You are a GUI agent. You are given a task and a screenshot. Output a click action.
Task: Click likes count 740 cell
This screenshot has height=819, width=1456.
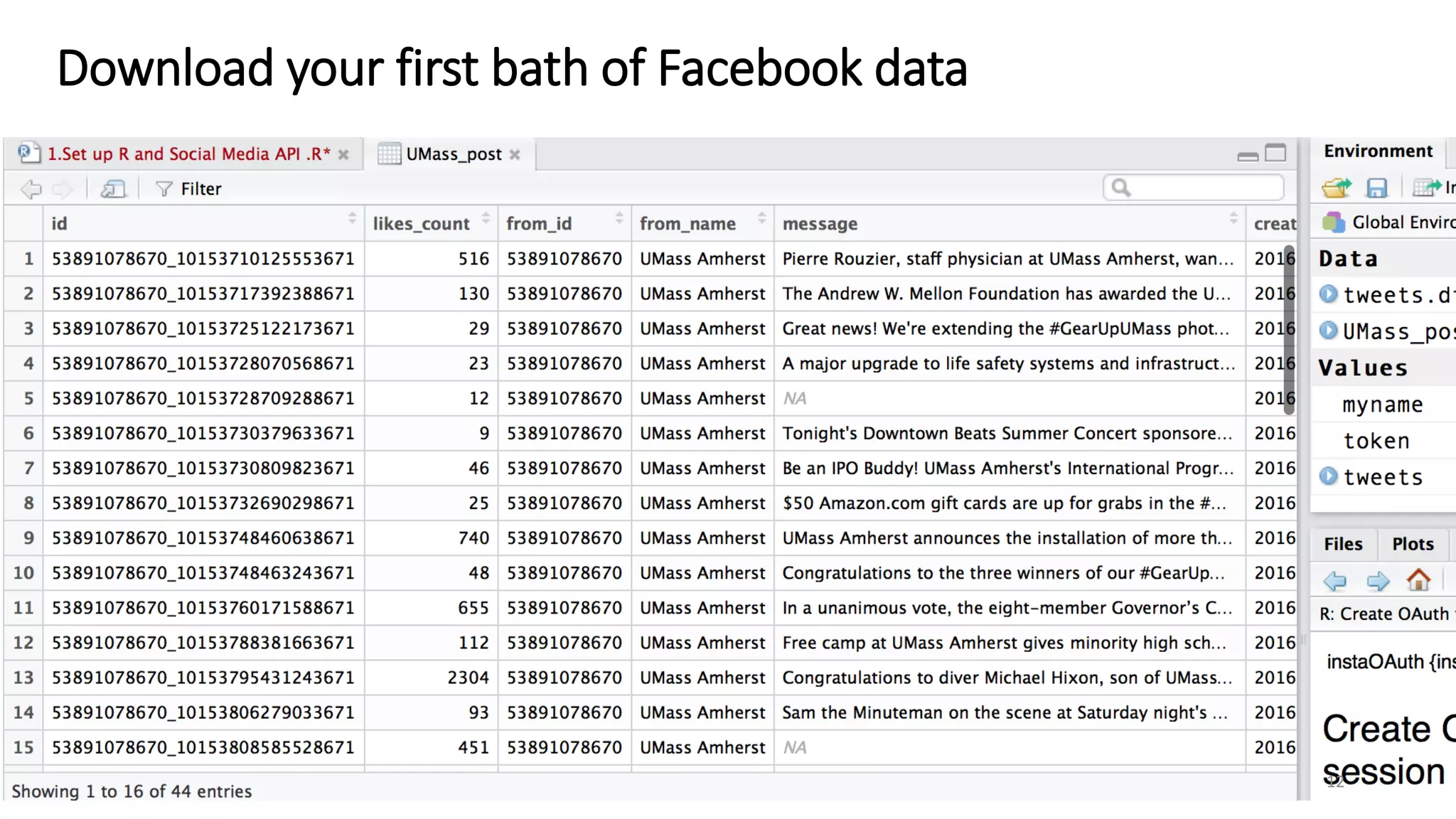tap(432, 537)
